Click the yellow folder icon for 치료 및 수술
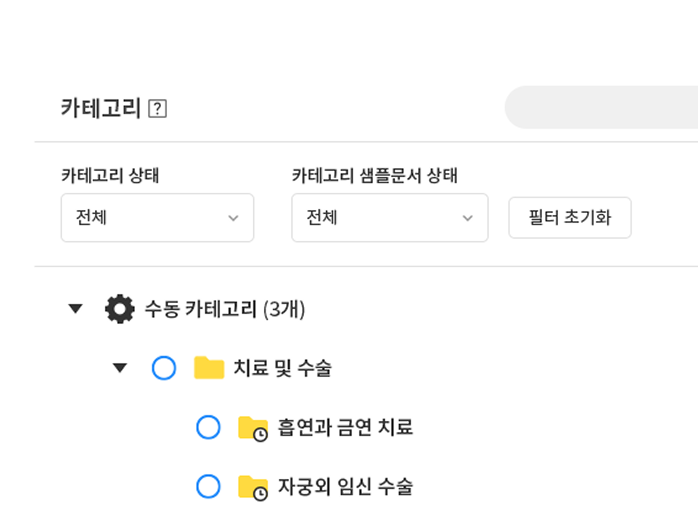 [209, 368]
